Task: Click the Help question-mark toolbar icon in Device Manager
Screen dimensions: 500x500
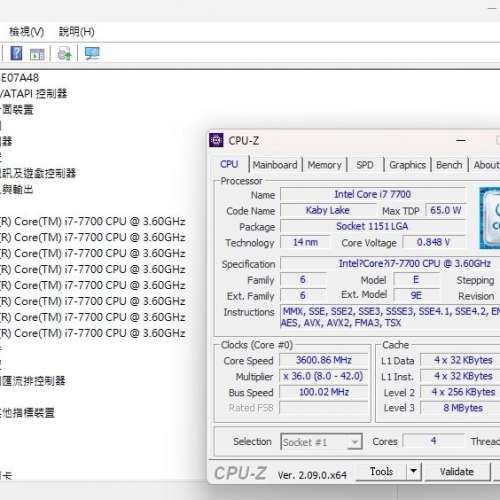Action: [x=16, y=53]
